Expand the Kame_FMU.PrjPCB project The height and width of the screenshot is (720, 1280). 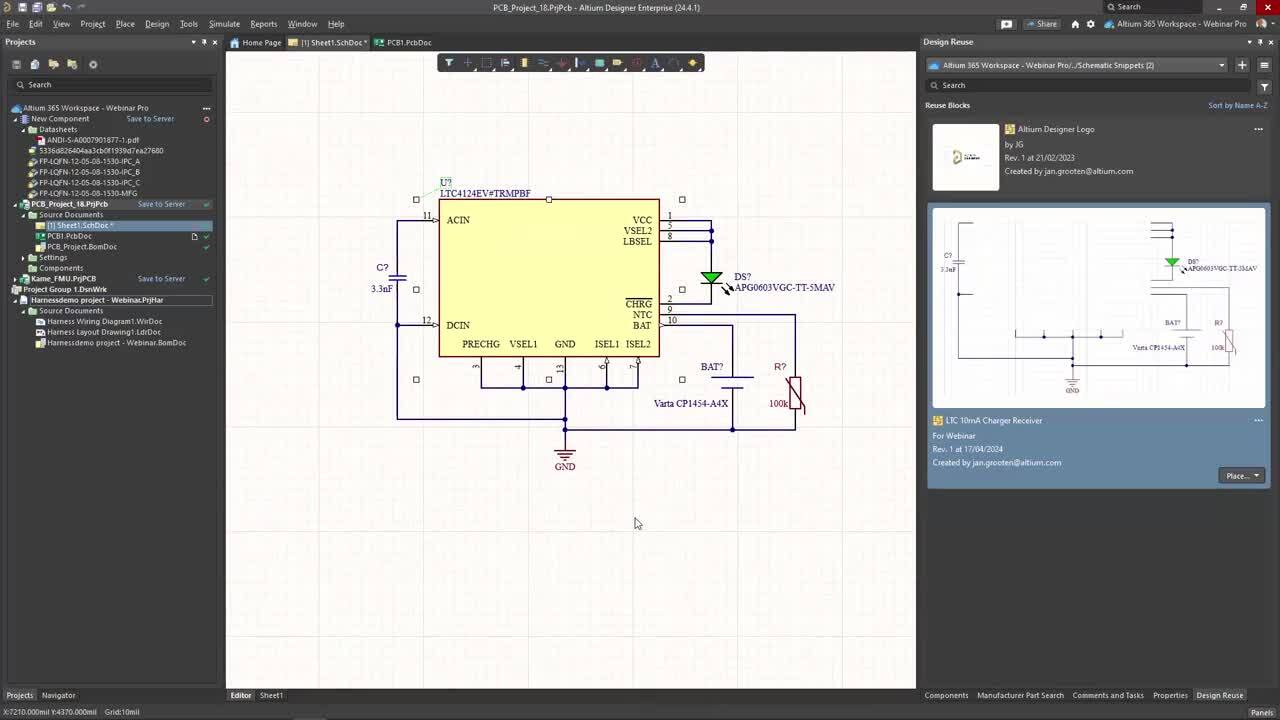click(x=16, y=279)
